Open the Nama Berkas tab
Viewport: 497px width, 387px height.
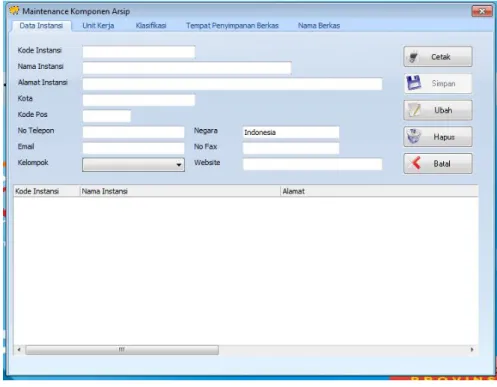319,26
